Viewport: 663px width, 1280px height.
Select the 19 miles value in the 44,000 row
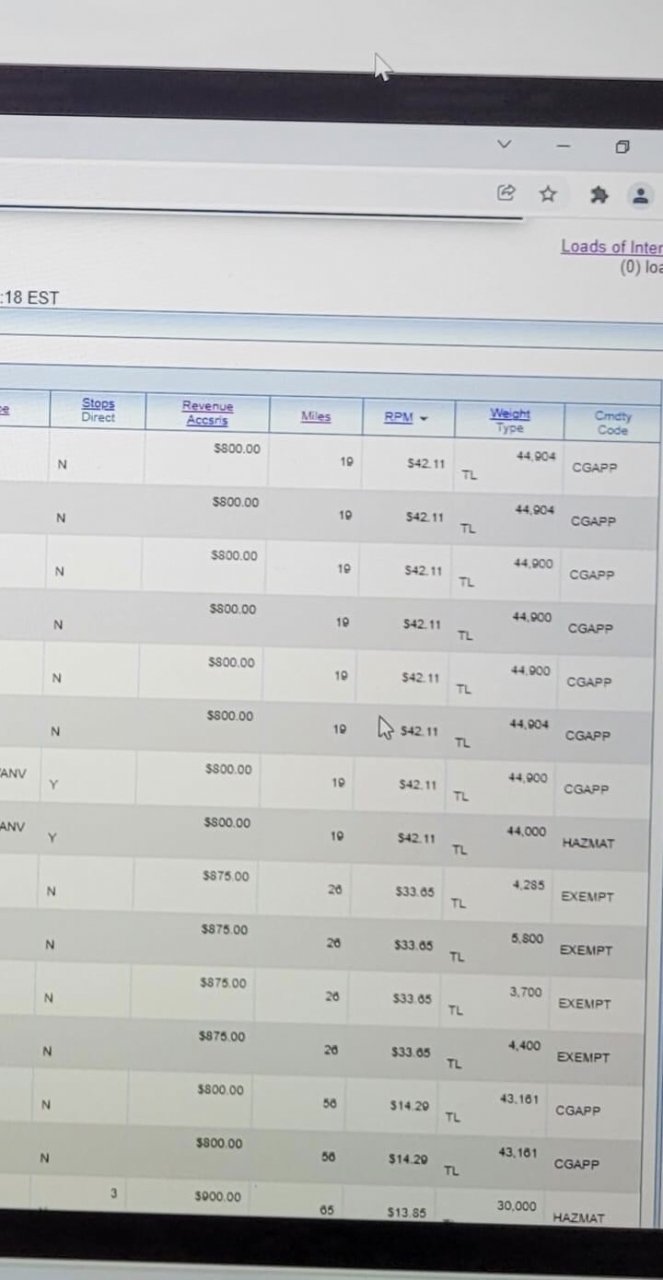(335, 836)
